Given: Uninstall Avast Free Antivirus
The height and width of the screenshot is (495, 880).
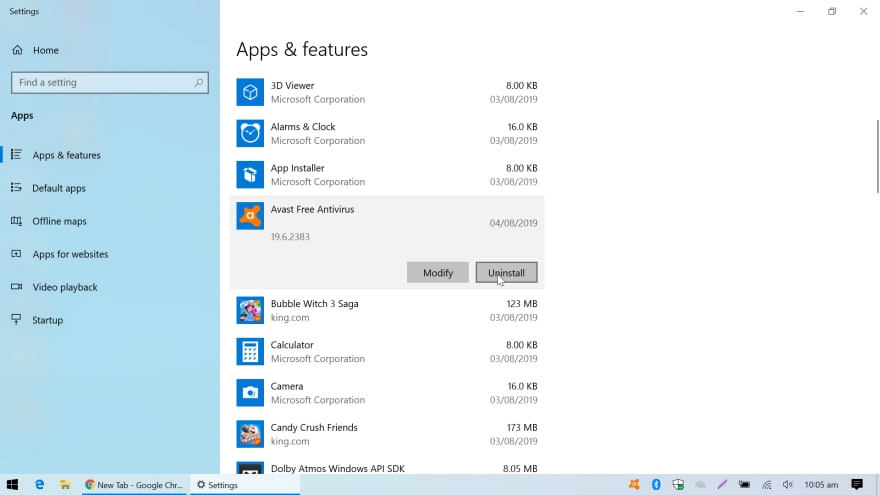Looking at the screenshot, I should pyautogui.click(x=506, y=272).
